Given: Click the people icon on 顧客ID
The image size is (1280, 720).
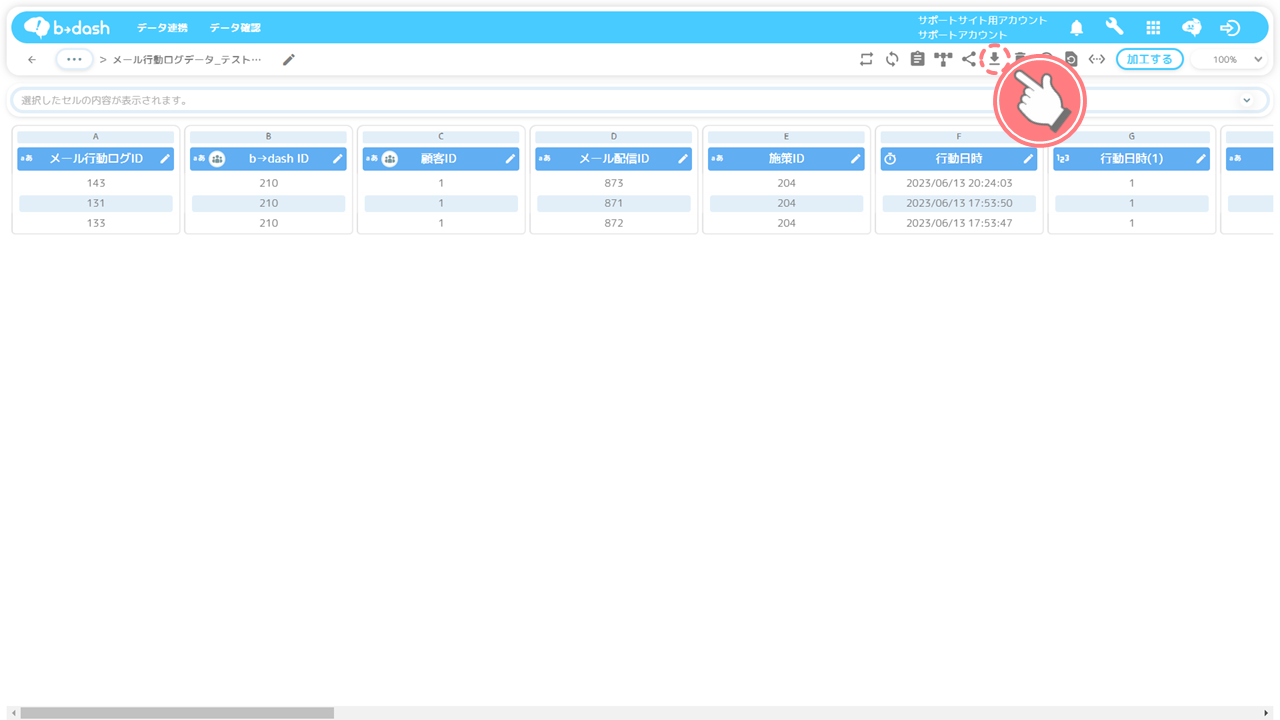Looking at the screenshot, I should click(x=390, y=159).
